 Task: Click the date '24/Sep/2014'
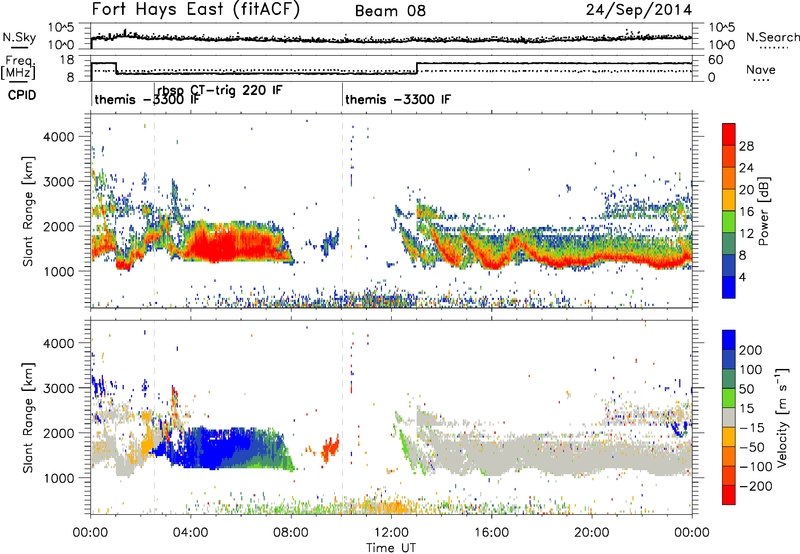click(x=639, y=10)
